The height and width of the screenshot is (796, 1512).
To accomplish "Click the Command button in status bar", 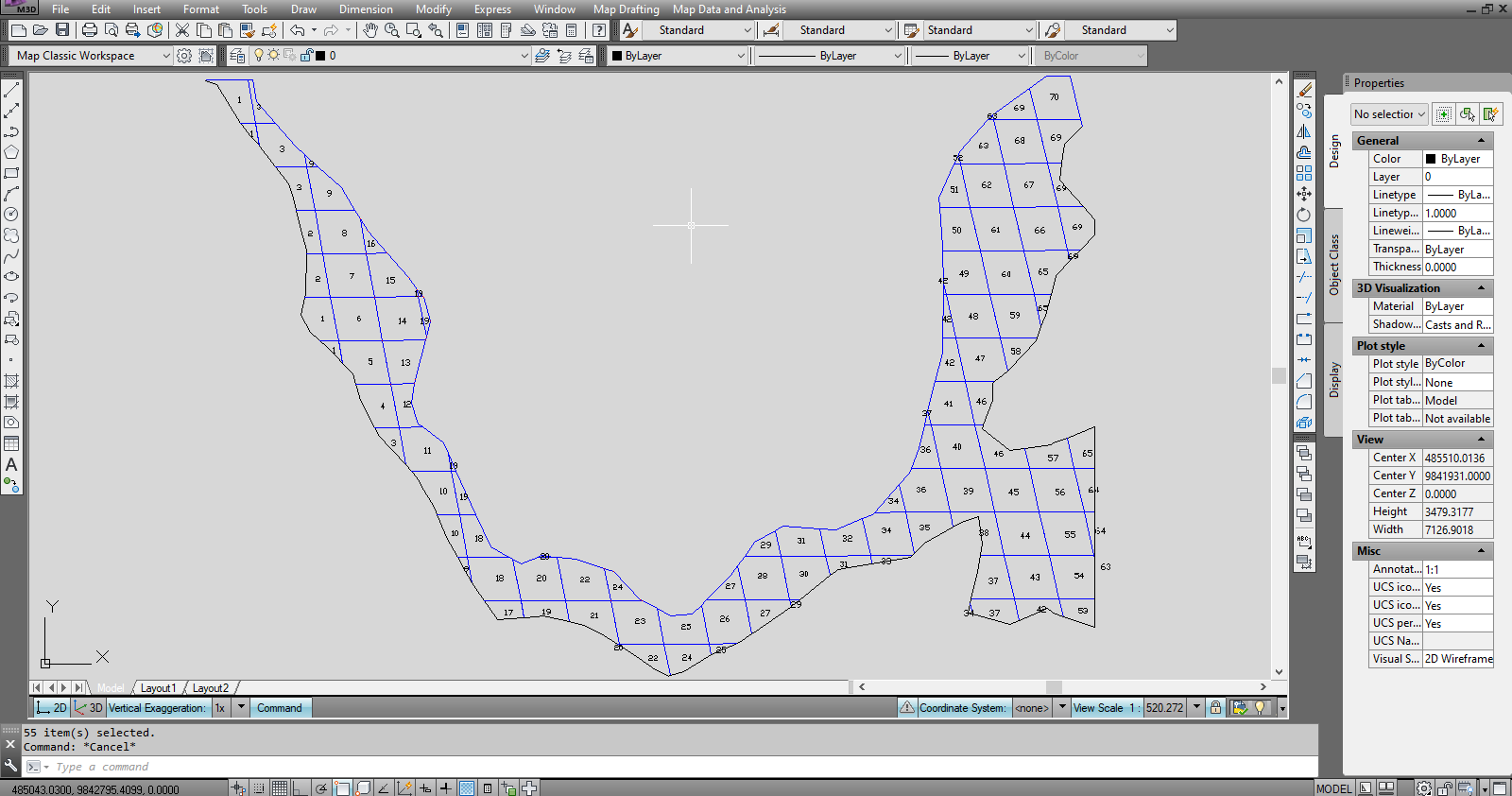I will (280, 708).
